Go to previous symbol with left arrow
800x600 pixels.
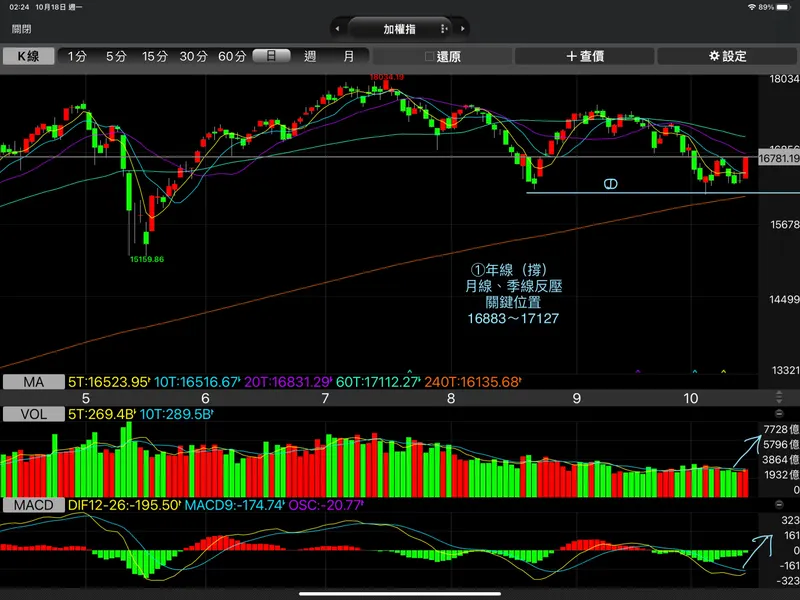[337, 29]
